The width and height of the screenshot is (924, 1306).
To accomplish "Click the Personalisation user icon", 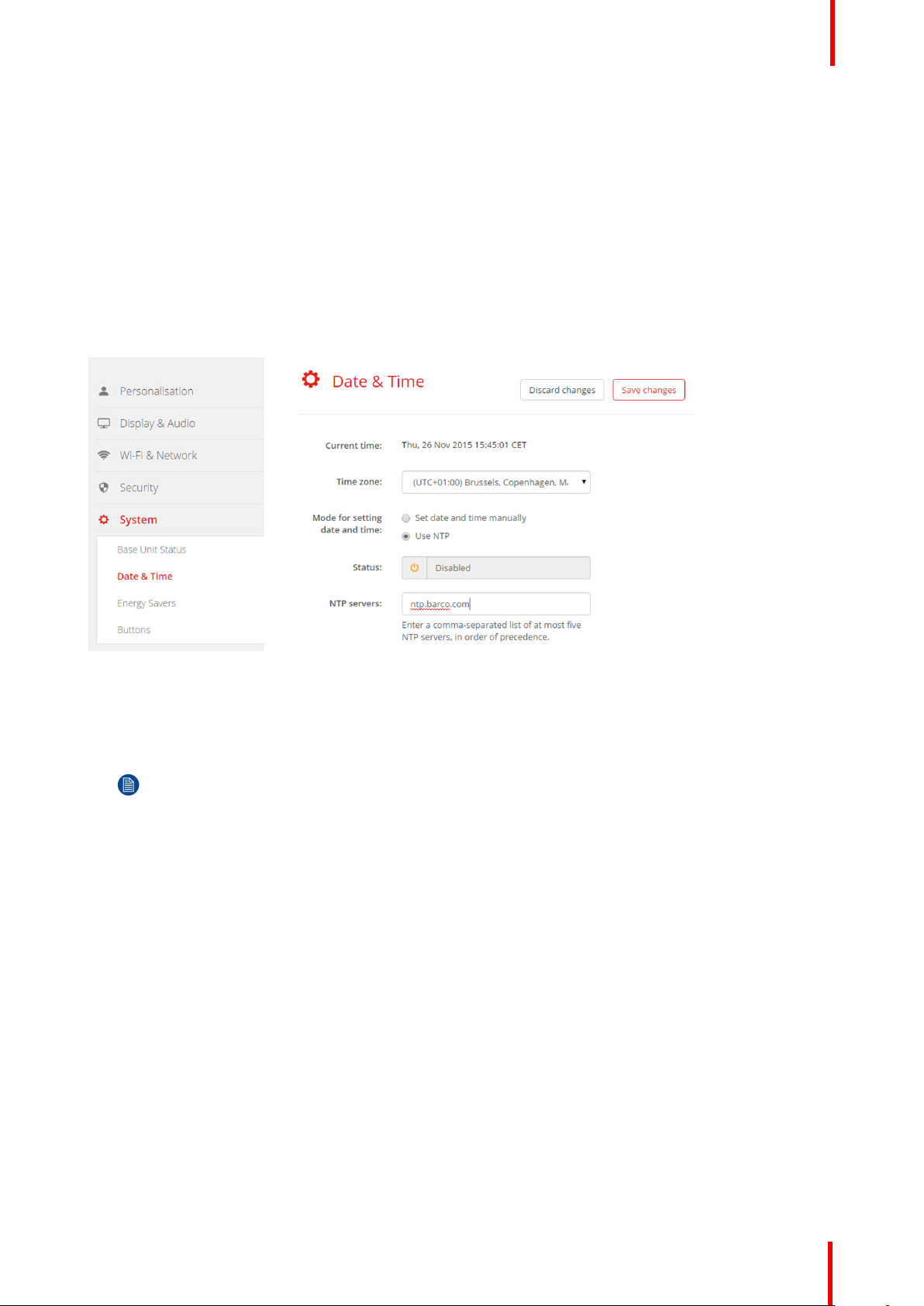I will pos(103,391).
